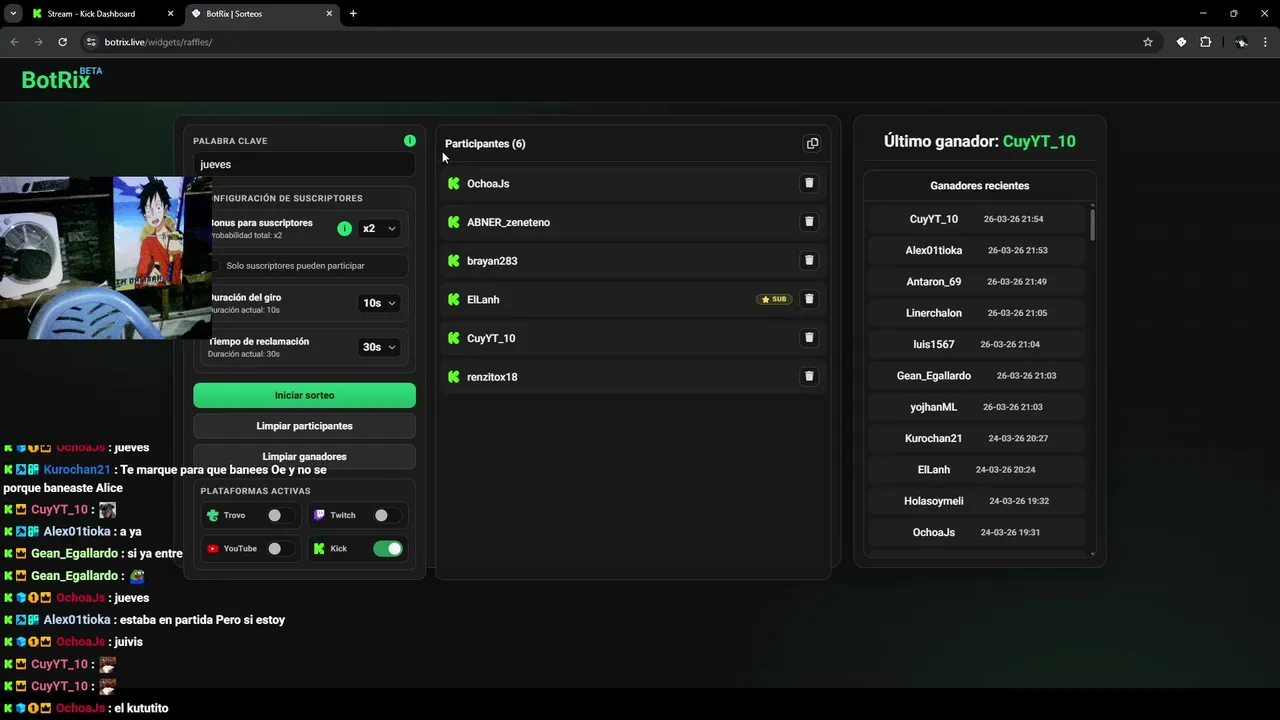The image size is (1280, 720).
Task: Click the BotRix BETA logo
Action: tap(62, 79)
